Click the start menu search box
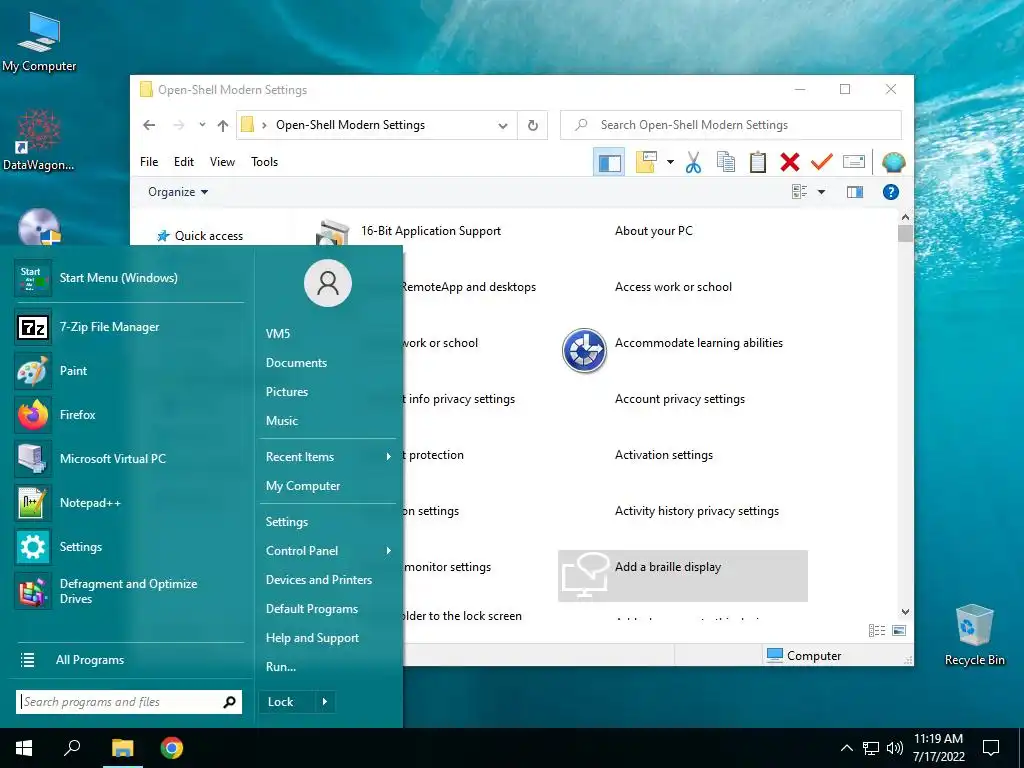Screen dimensions: 1024x768 [129, 702]
